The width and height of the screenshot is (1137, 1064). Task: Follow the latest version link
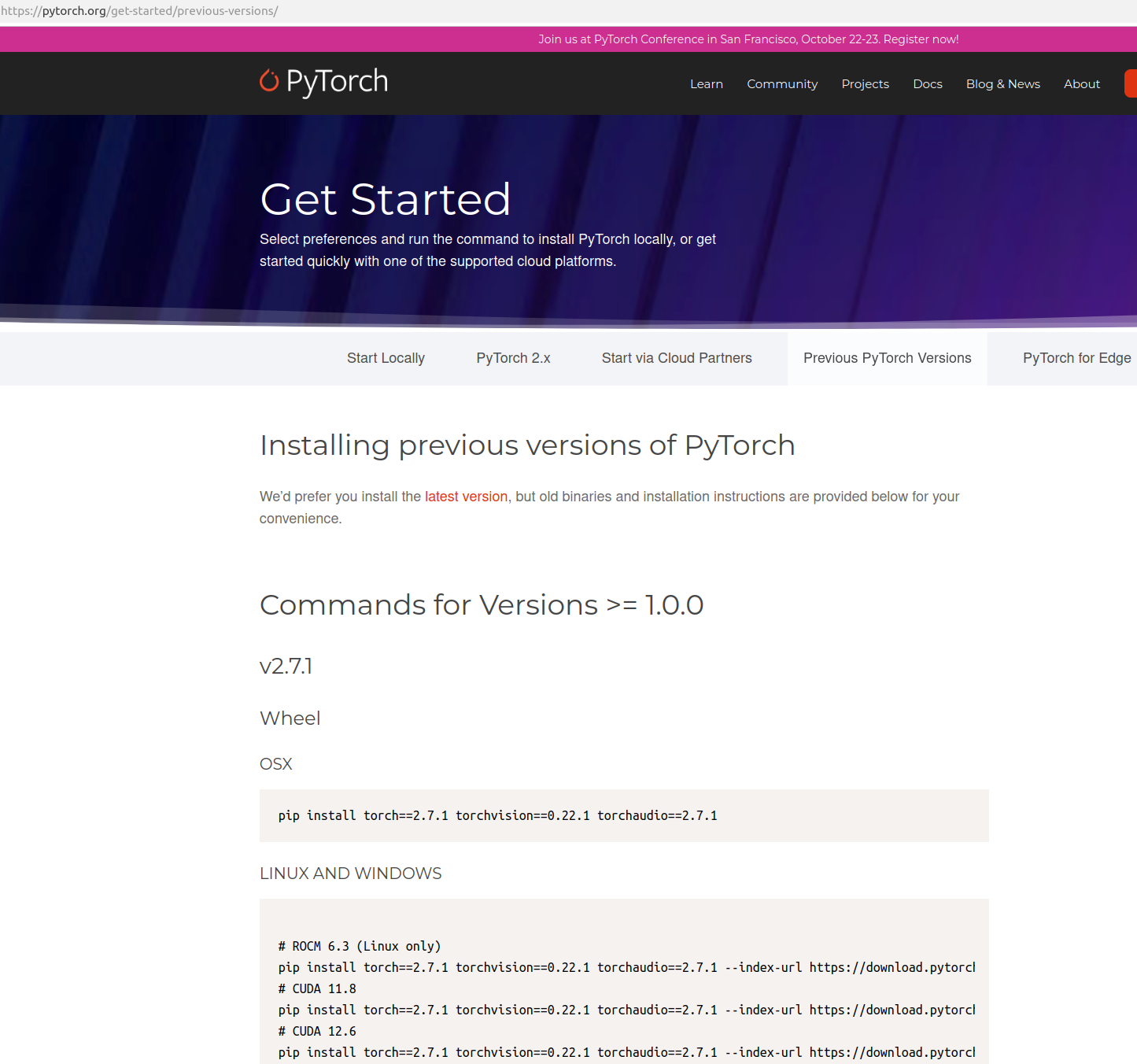[466, 497]
